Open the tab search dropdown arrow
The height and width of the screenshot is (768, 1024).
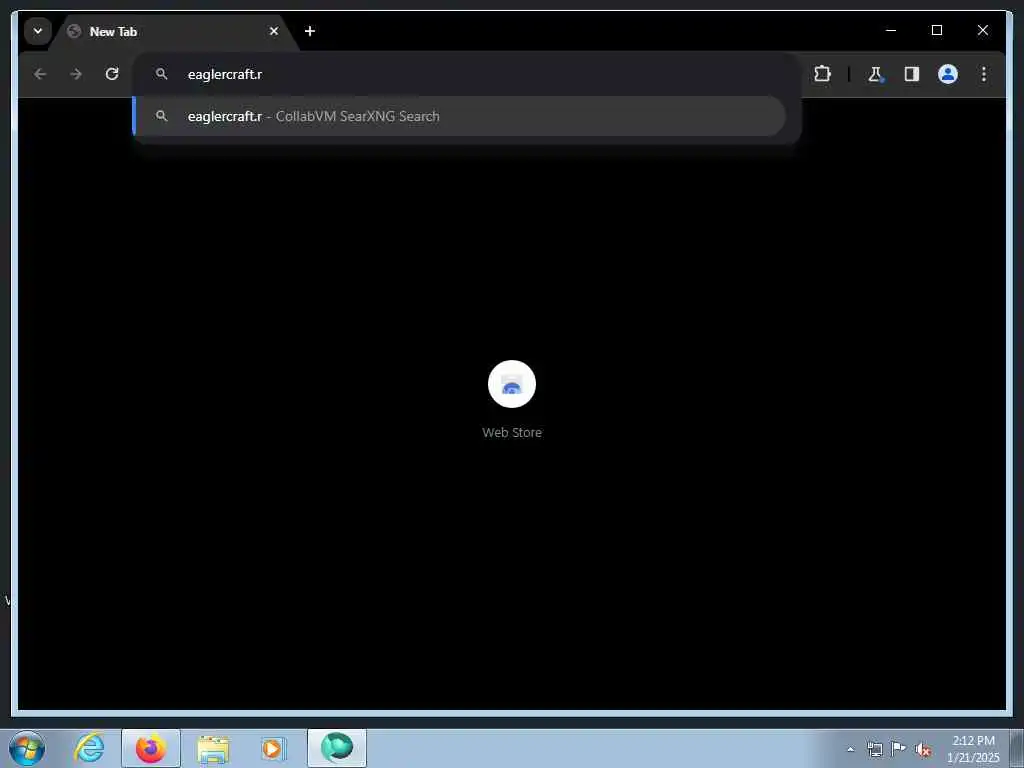pos(38,31)
